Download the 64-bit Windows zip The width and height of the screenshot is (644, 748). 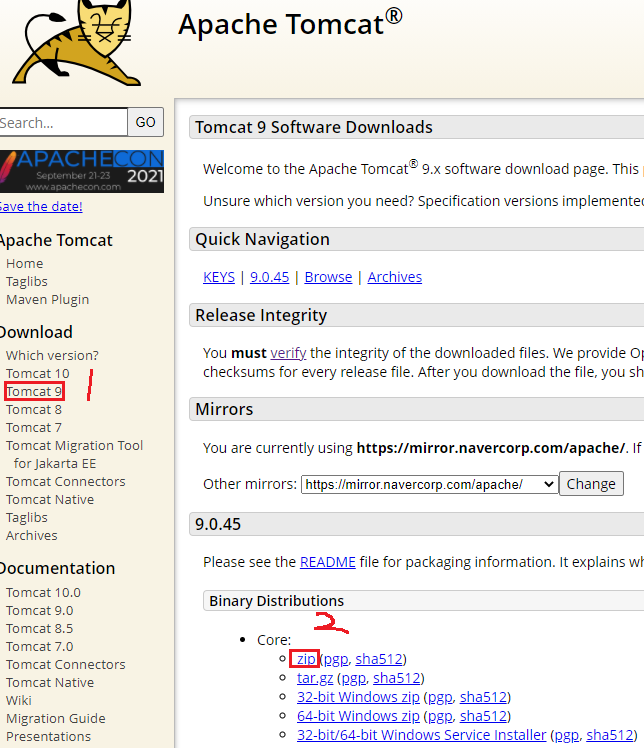[358, 717]
